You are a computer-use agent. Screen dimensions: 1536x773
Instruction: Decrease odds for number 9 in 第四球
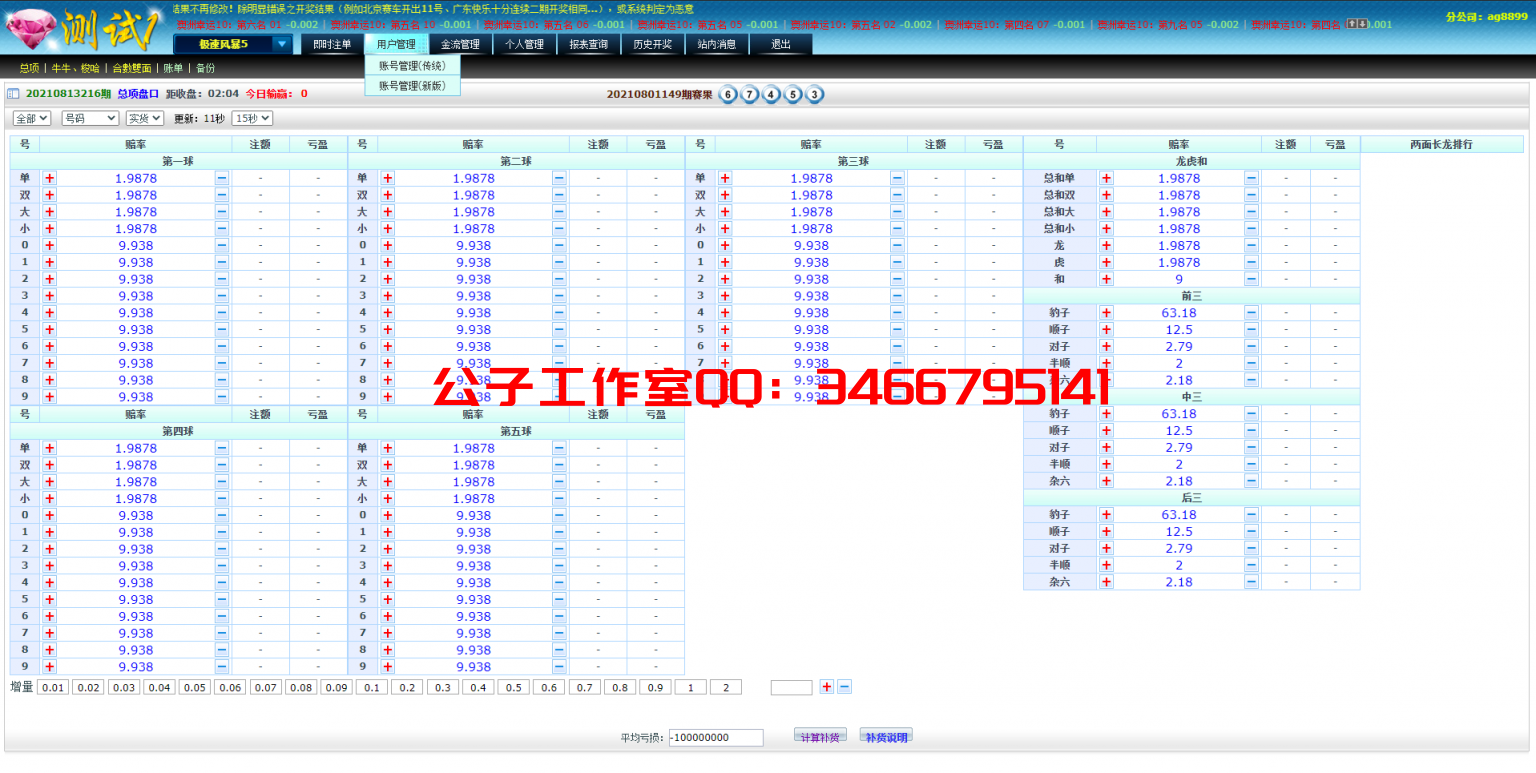pyautogui.click(x=222, y=667)
